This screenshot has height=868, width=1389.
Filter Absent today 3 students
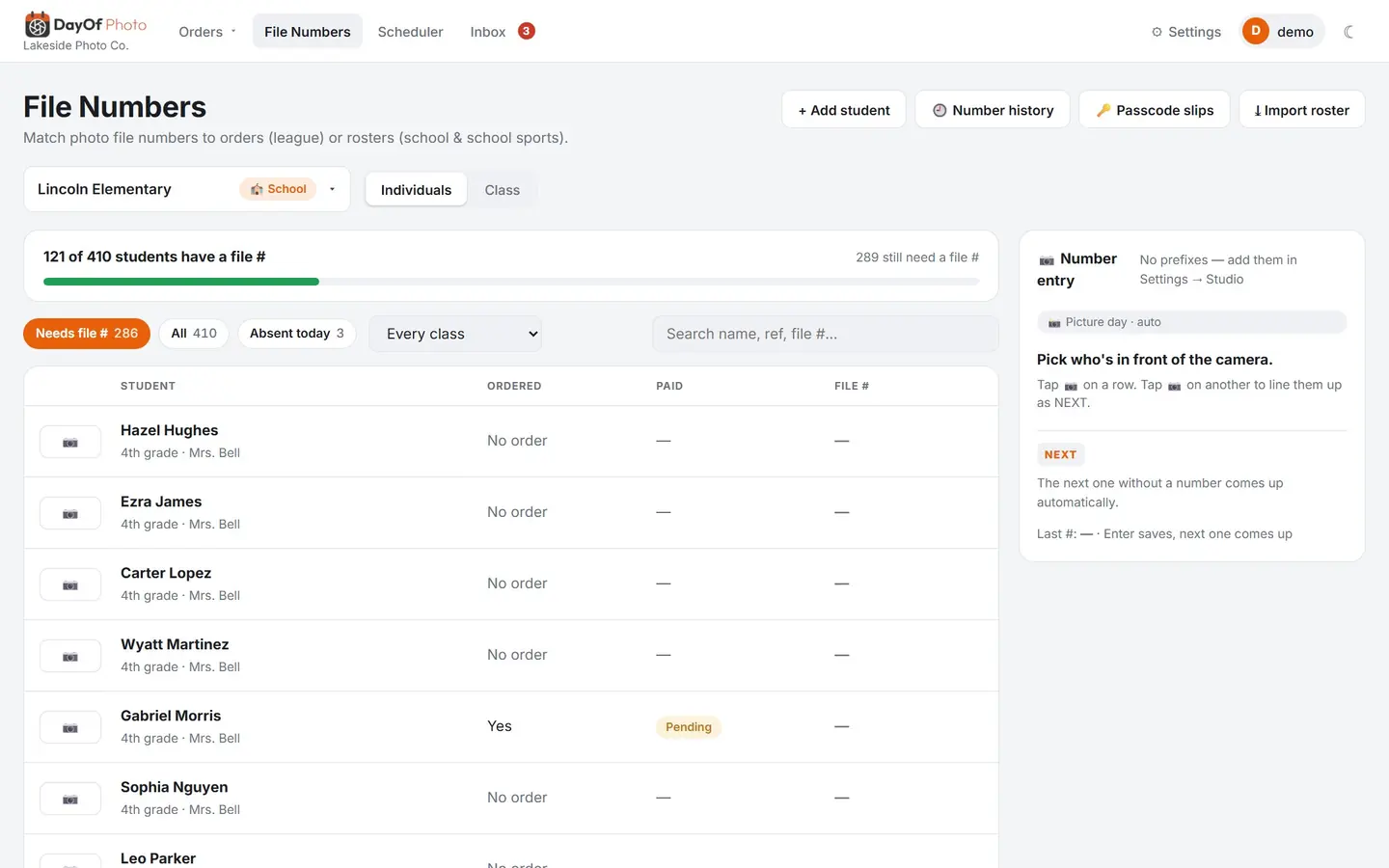(x=297, y=334)
